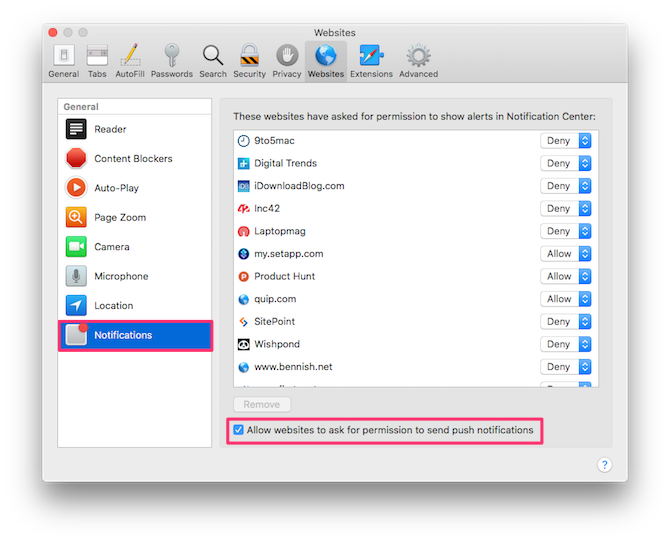Choose Page Zoom from the sidebar
This screenshot has width=670, height=542.
tap(120, 217)
